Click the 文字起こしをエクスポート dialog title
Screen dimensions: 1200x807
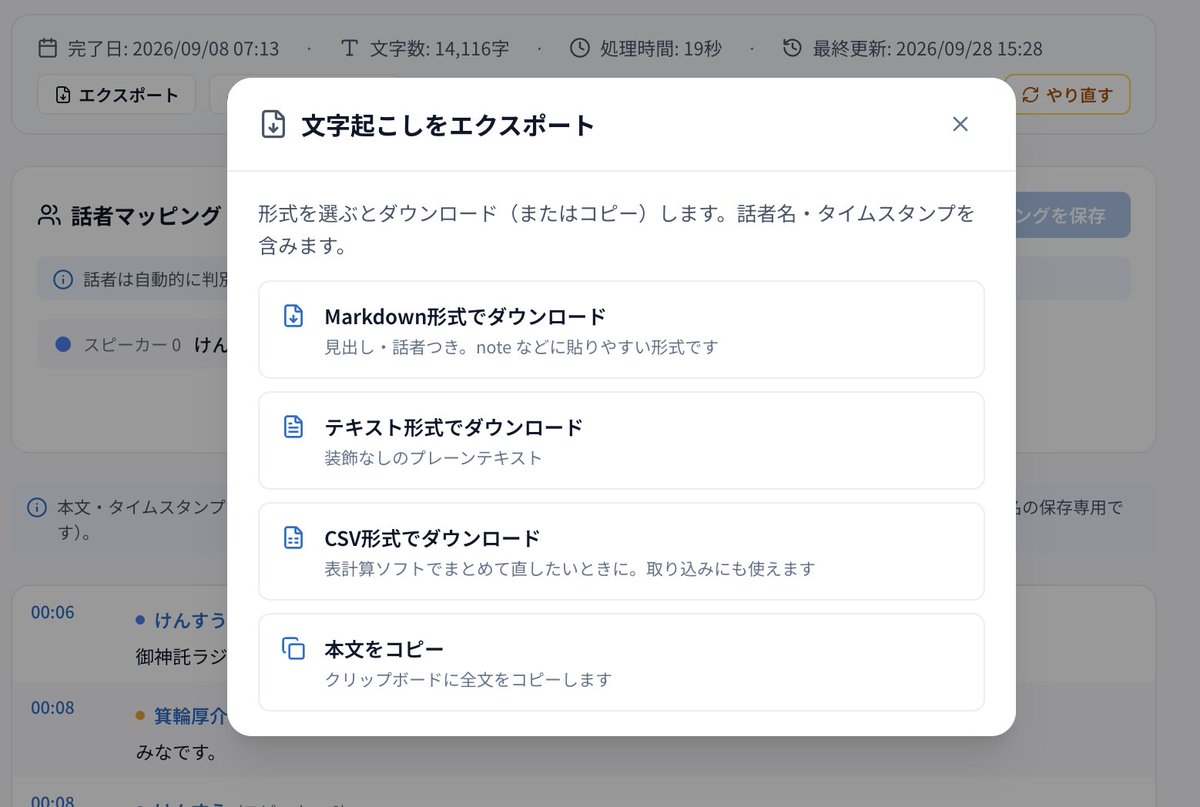(x=448, y=125)
